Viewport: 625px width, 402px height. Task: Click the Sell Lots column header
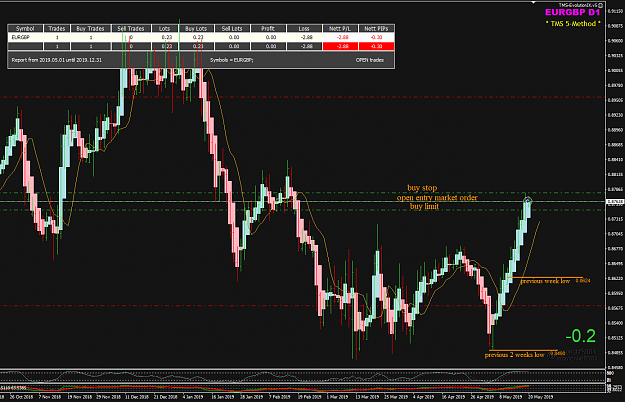point(232,28)
